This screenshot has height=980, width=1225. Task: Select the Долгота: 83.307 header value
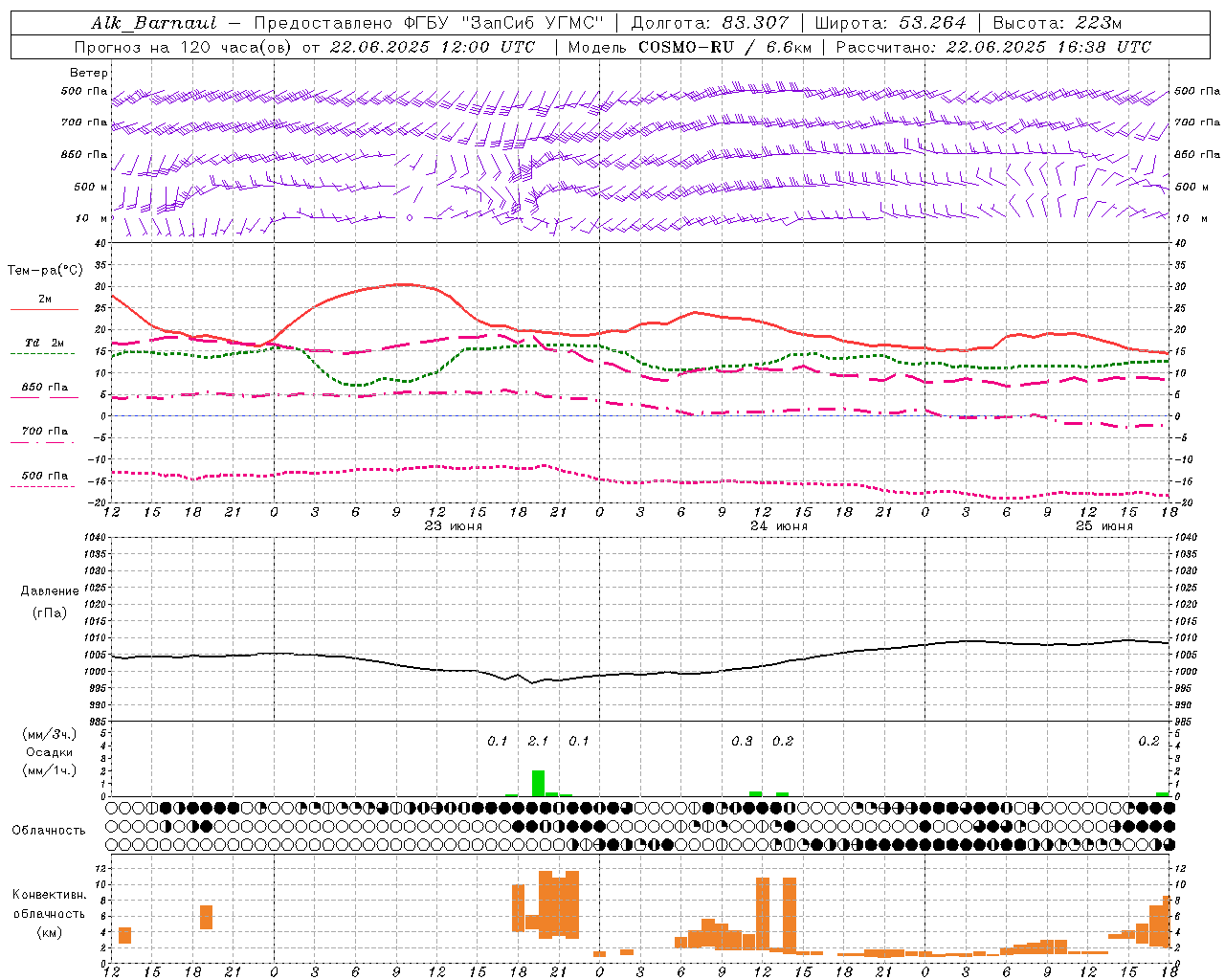[x=710, y=23]
